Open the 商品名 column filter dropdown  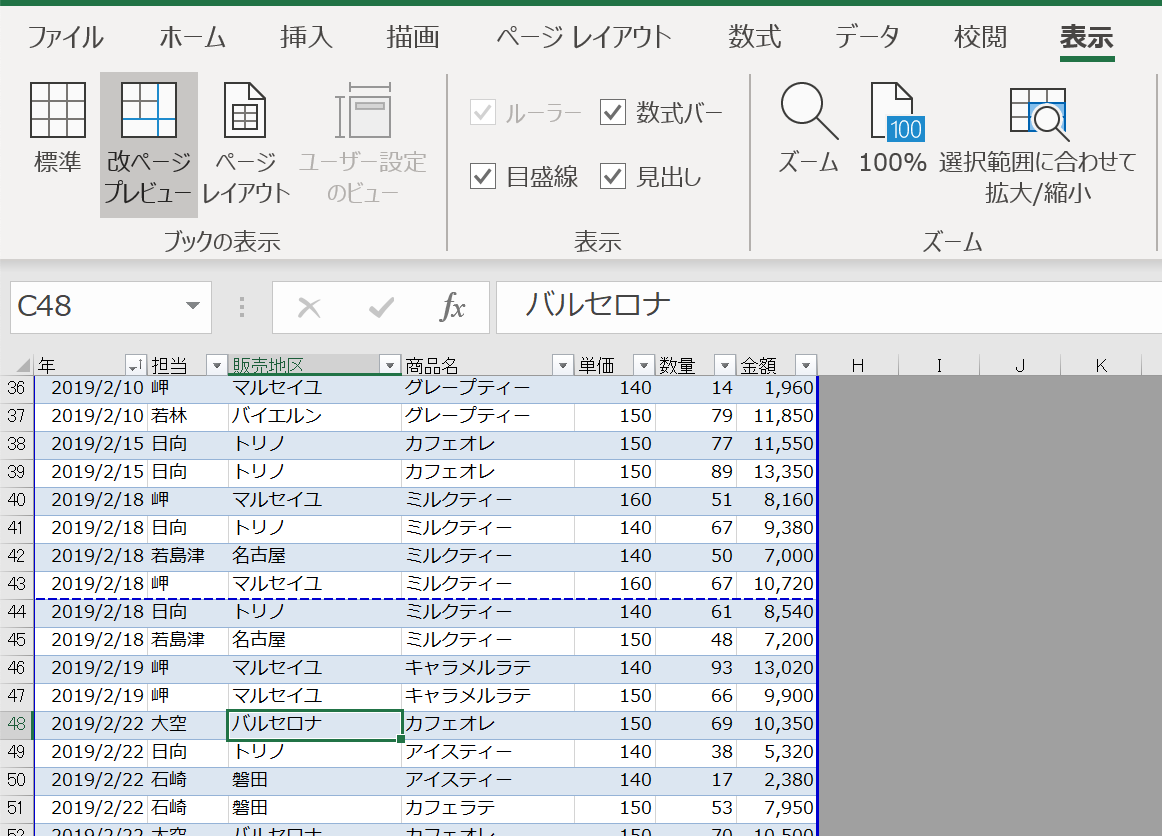coord(562,365)
